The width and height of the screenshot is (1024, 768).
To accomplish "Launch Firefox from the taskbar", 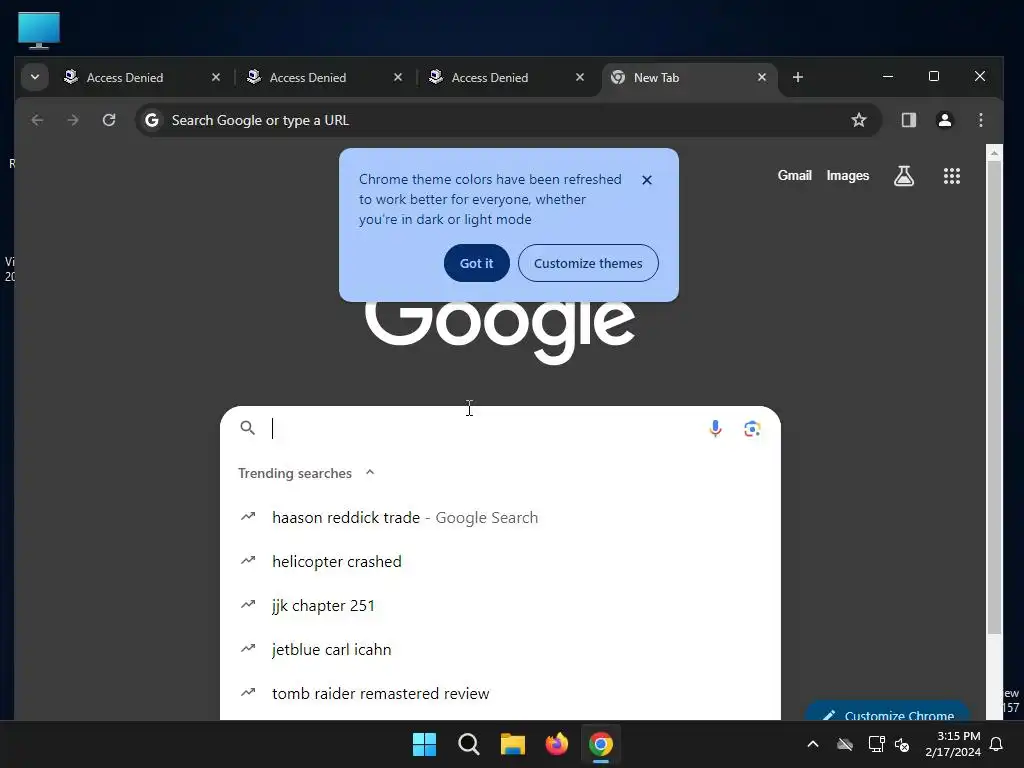I will (x=556, y=744).
